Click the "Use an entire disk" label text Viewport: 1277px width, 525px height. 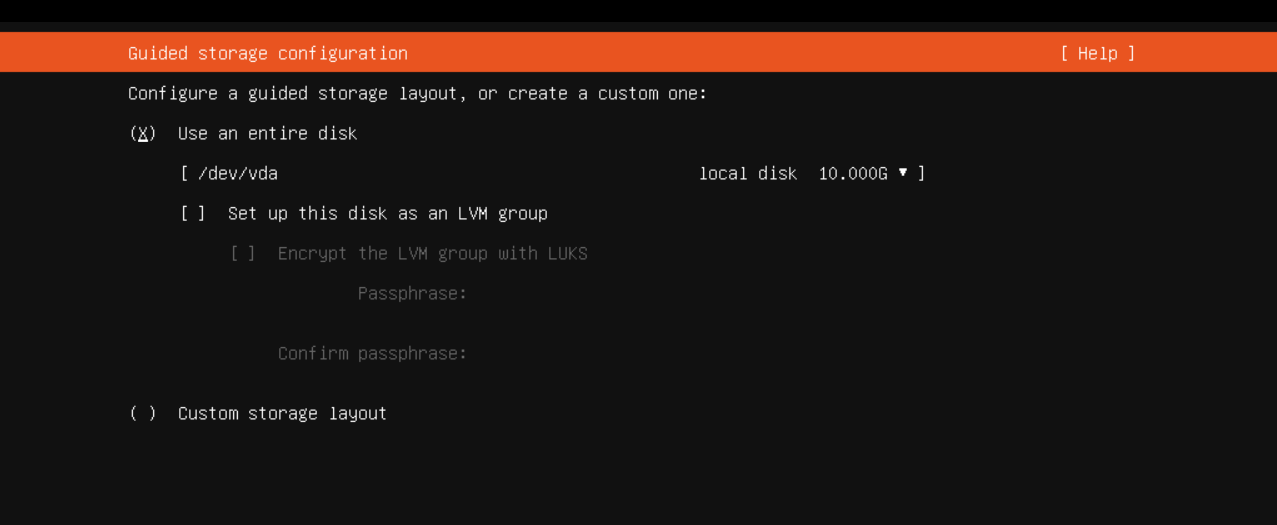(267, 133)
